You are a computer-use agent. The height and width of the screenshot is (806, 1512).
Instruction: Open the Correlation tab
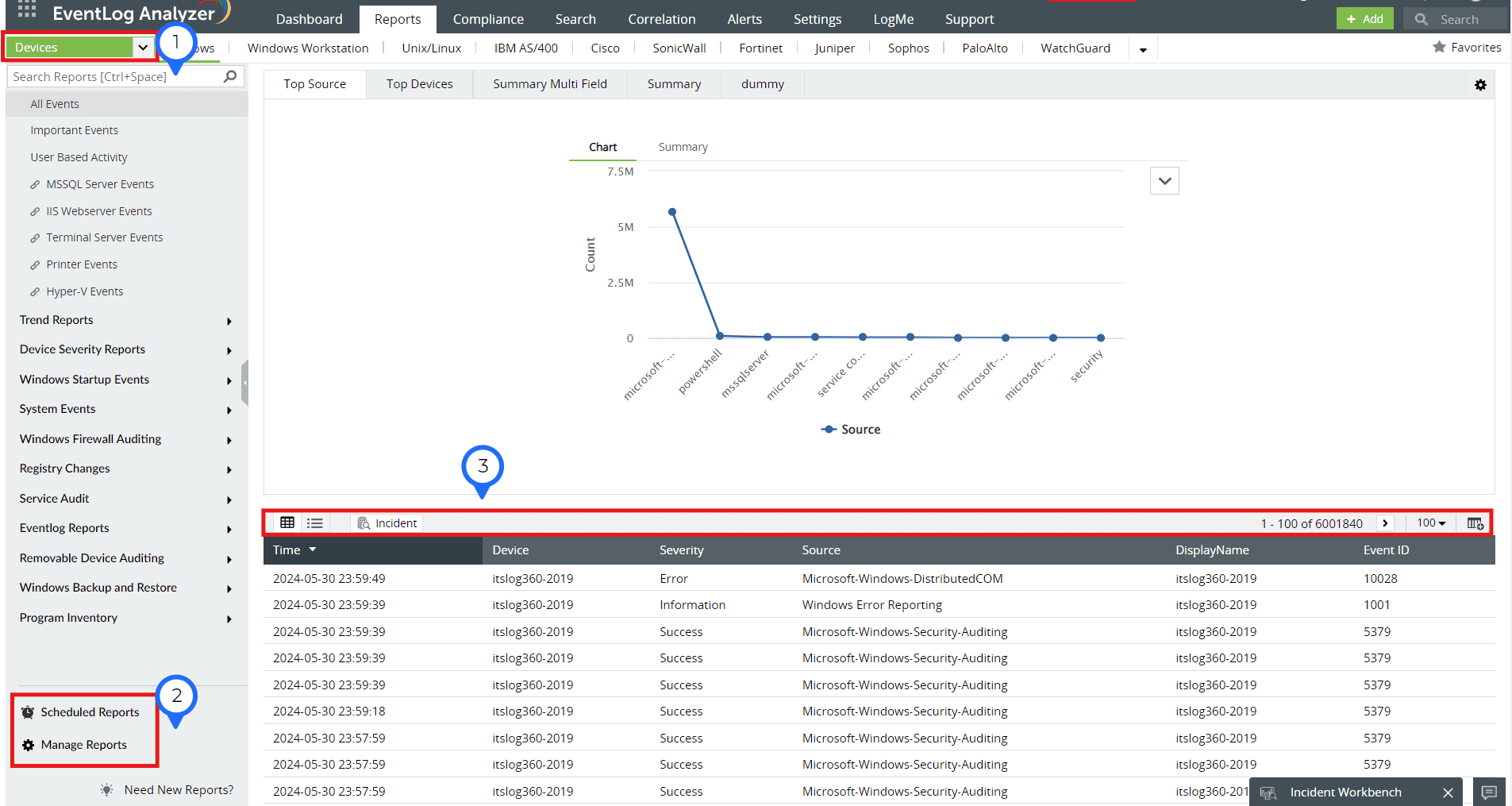661,19
